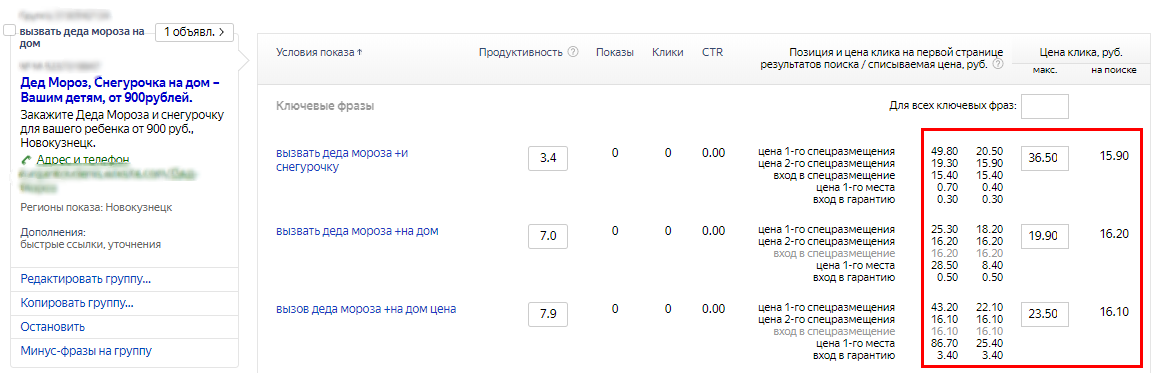Click the max bid field showing 36.50

[1045, 158]
